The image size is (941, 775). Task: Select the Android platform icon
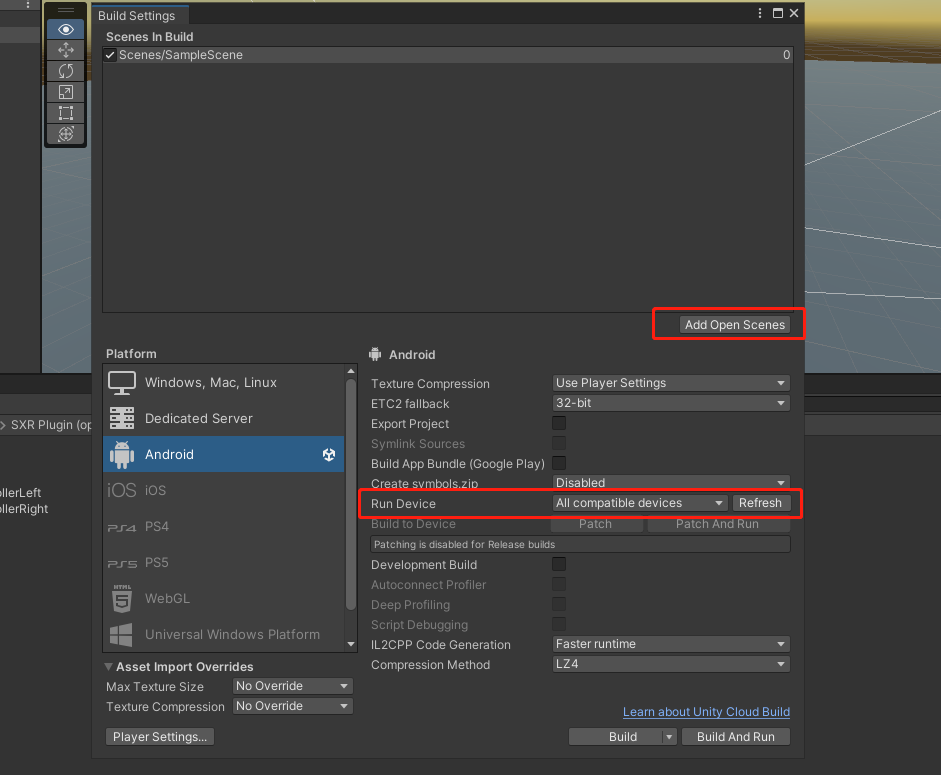pos(122,454)
